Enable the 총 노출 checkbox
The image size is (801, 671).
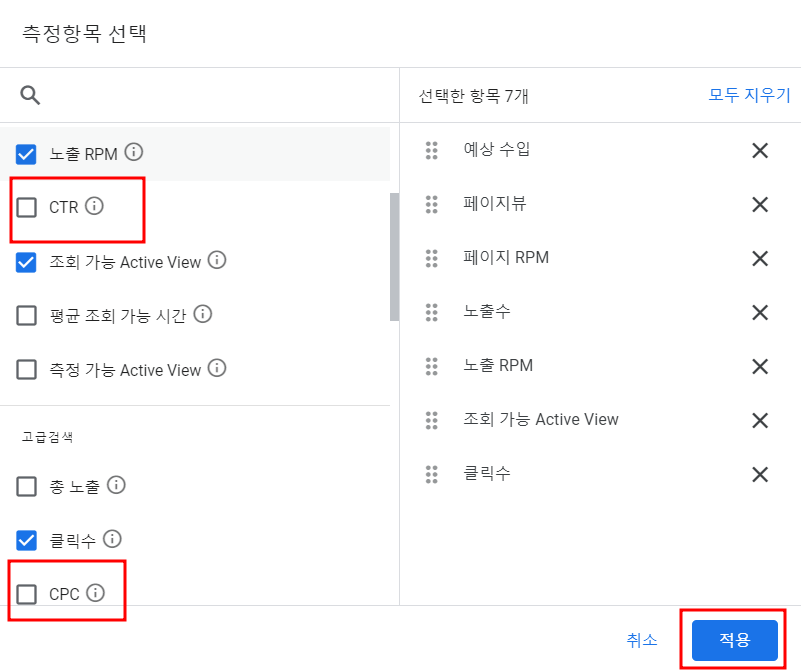click(x=25, y=486)
